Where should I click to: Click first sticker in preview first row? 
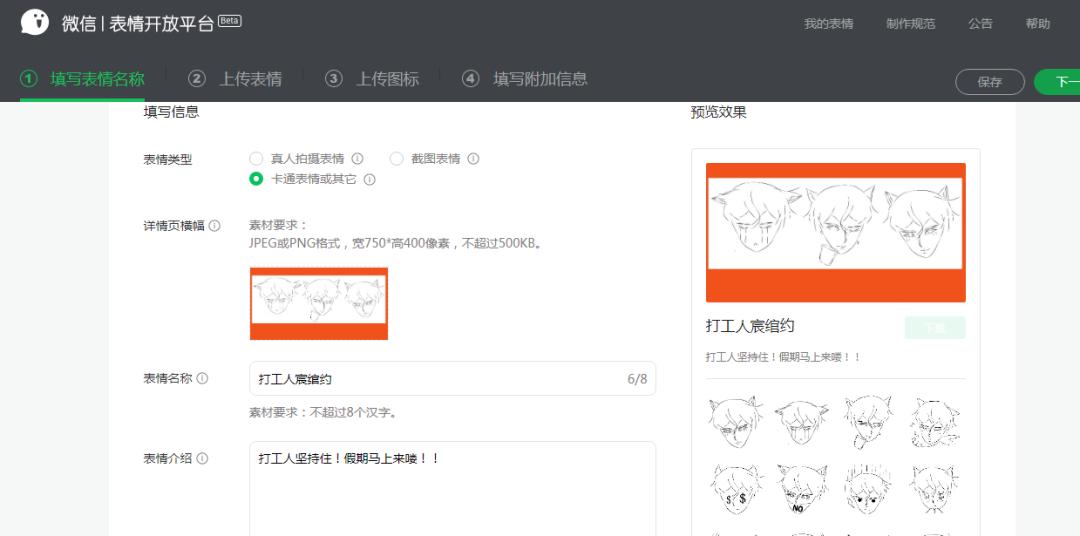736,421
